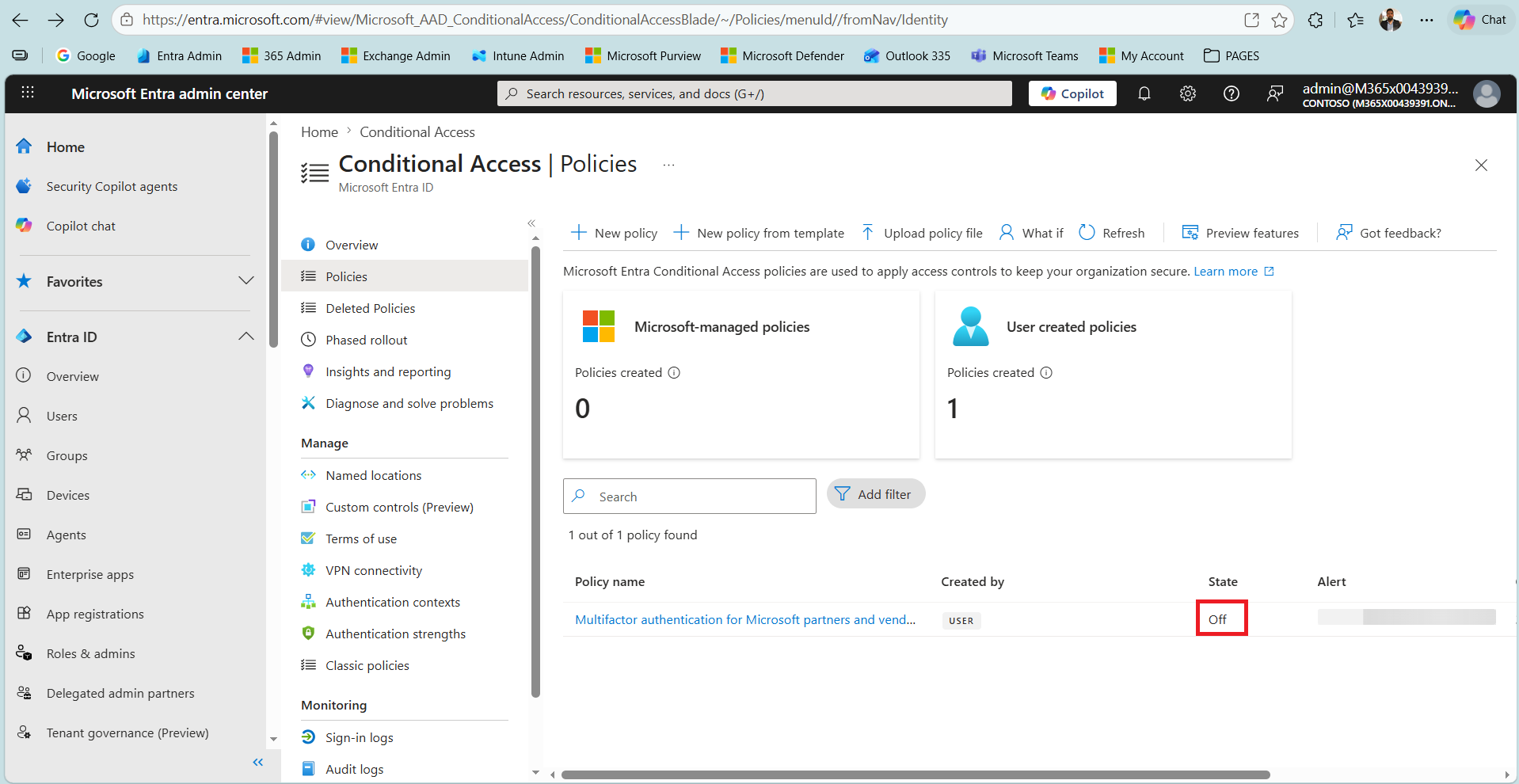Collapse the left navigation with double chevron

click(x=258, y=762)
